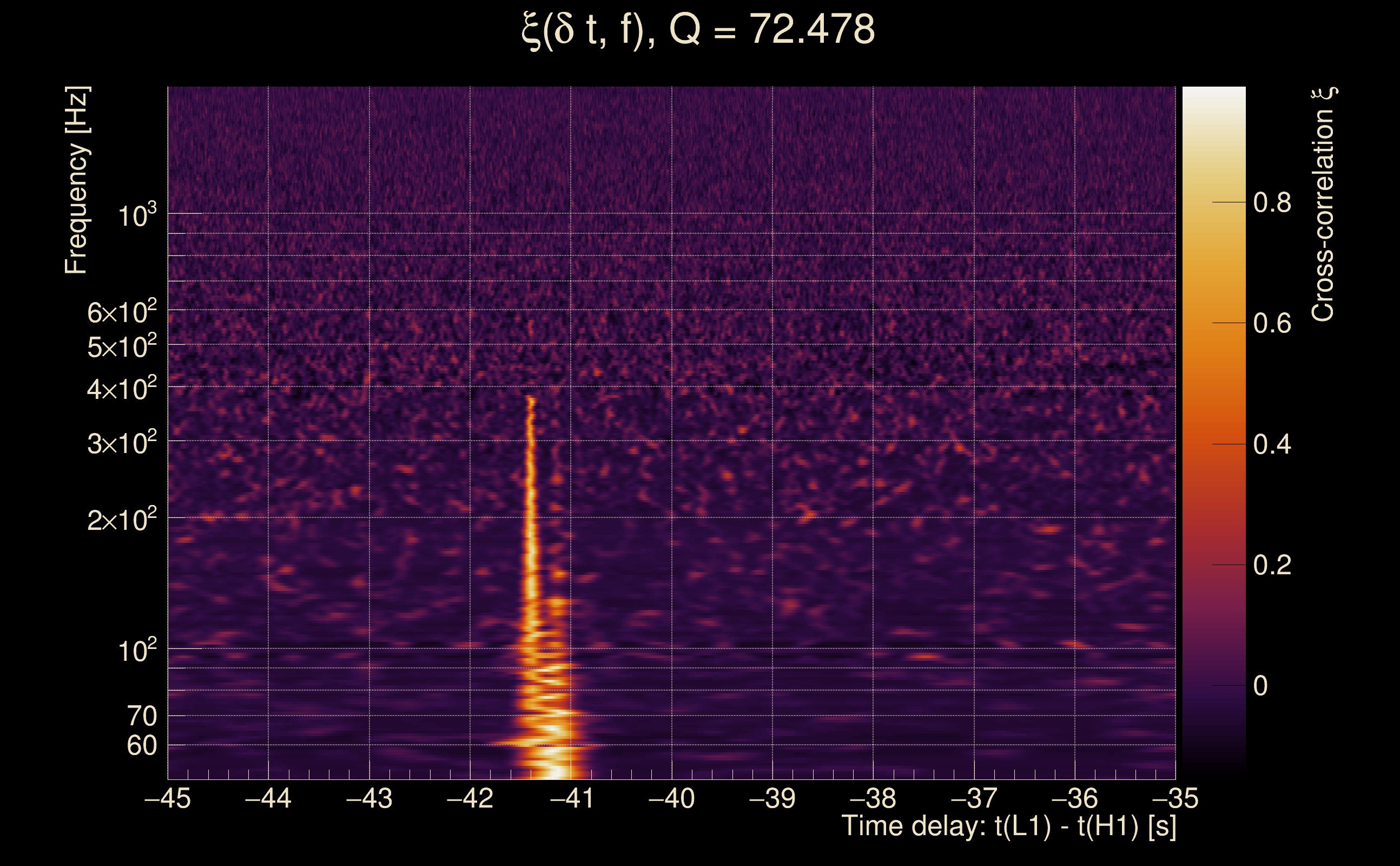1400x866 pixels.
Task: Click the white top of the color scale
Action: point(1213,93)
